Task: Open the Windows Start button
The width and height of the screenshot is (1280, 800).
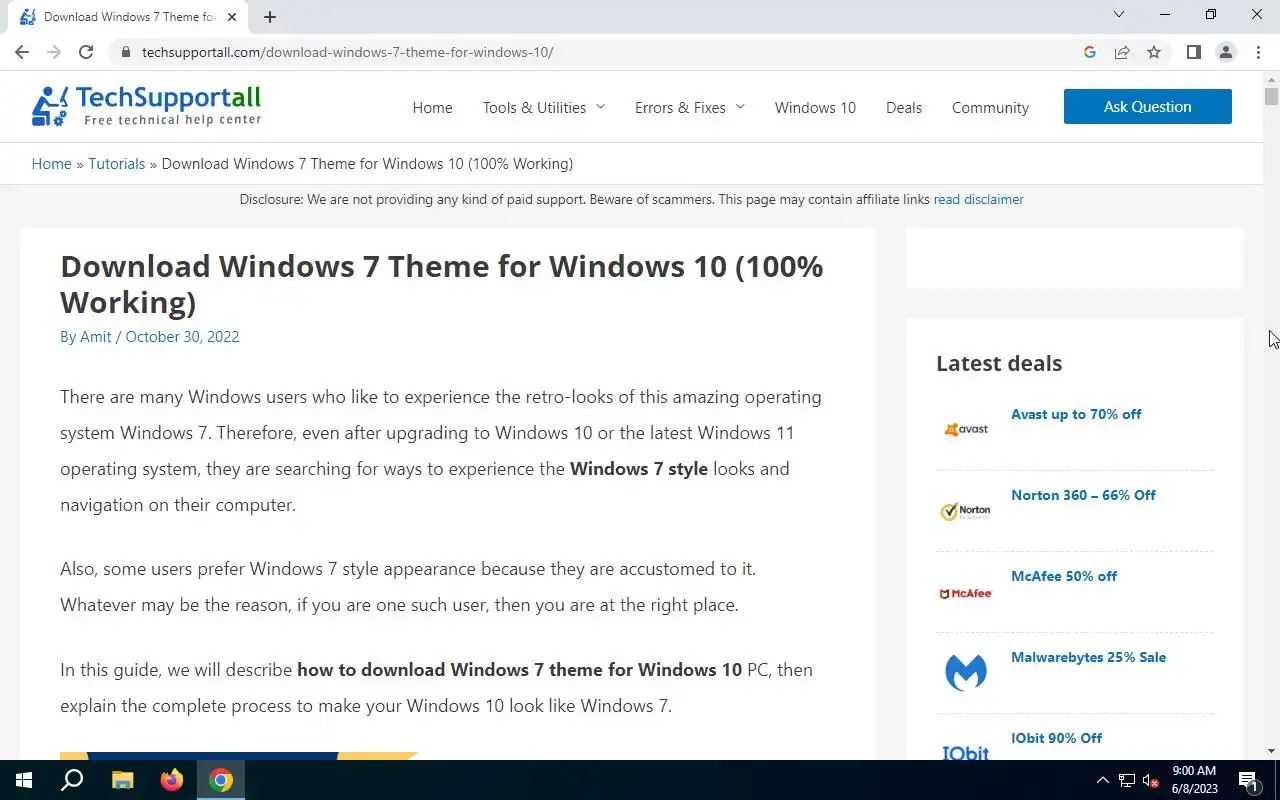Action: pos(24,780)
